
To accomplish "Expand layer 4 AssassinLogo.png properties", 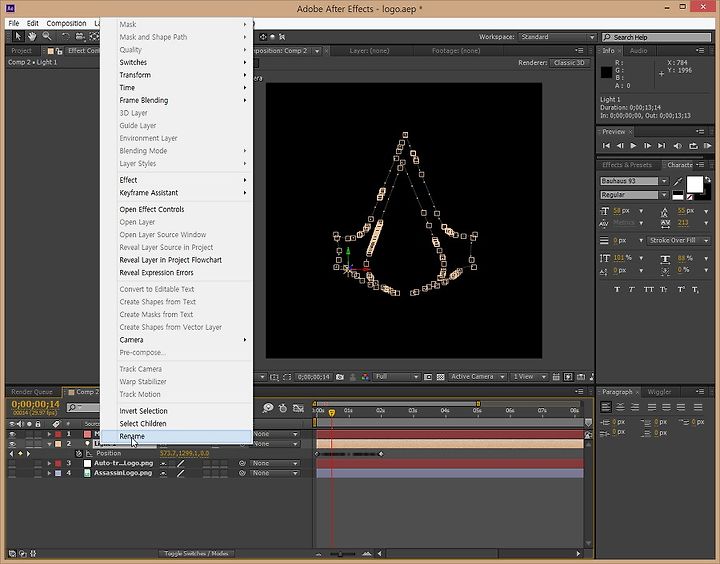I will click(49, 473).
